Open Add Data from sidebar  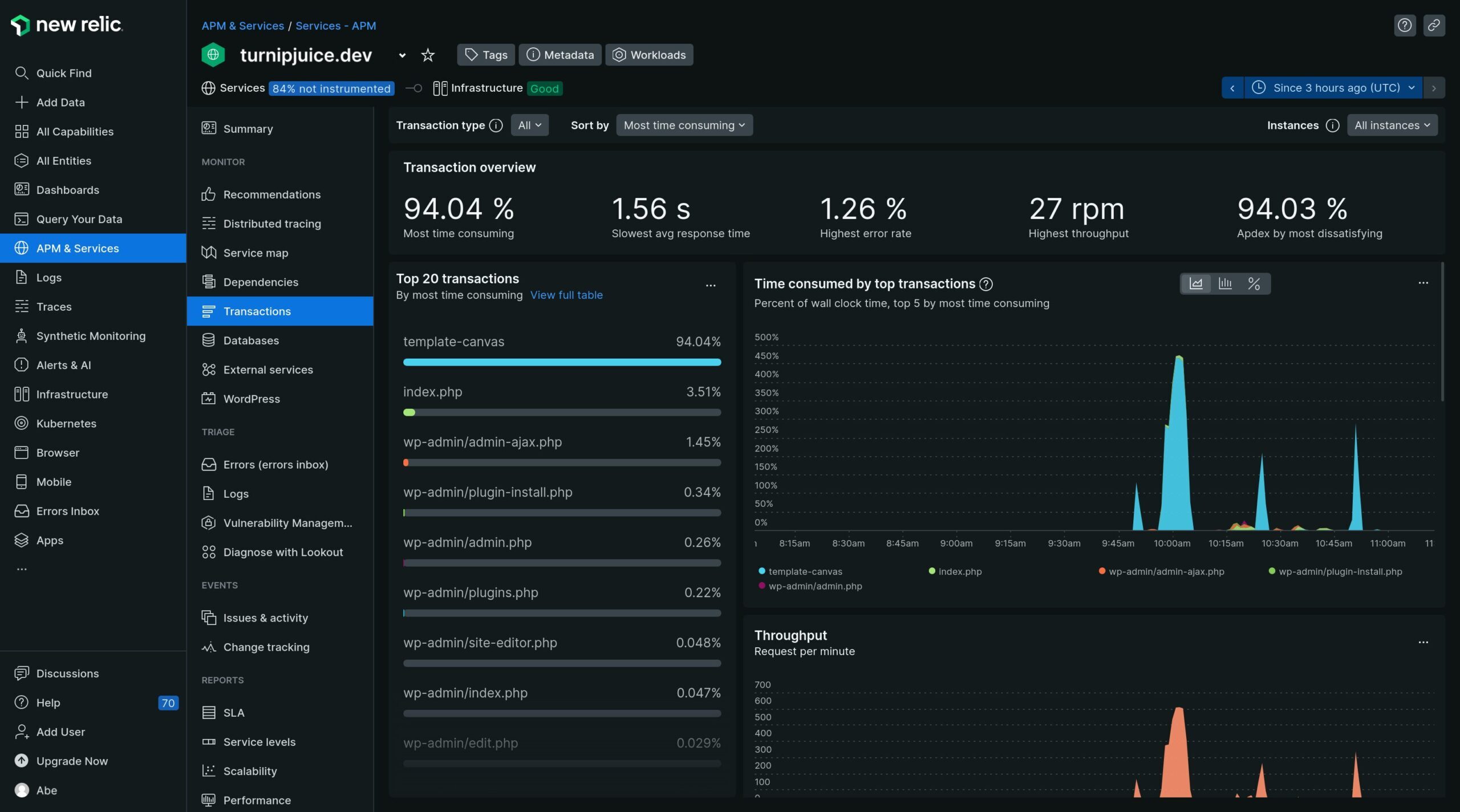pyautogui.click(x=93, y=102)
